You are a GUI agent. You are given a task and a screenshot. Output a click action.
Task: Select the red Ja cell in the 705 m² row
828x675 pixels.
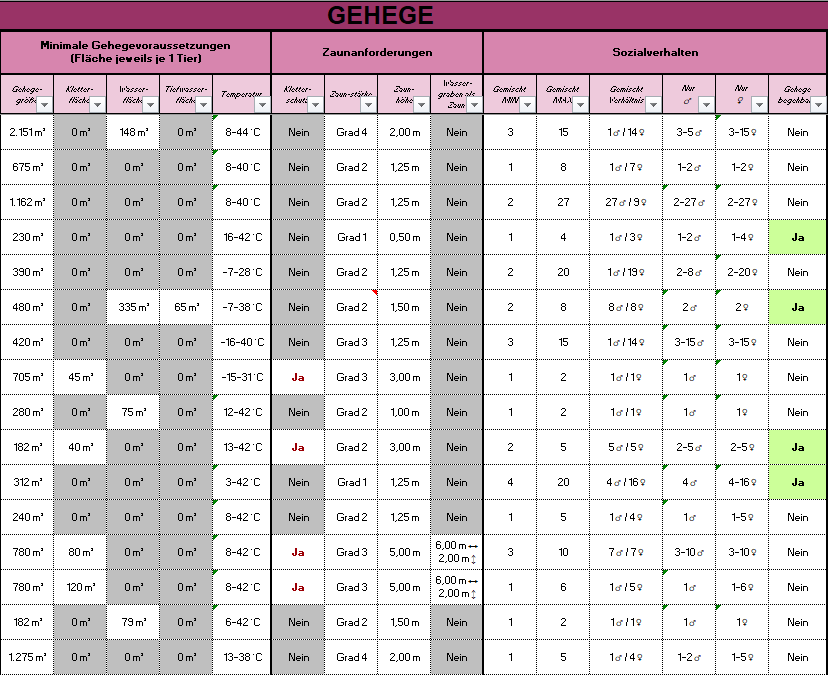(x=298, y=377)
